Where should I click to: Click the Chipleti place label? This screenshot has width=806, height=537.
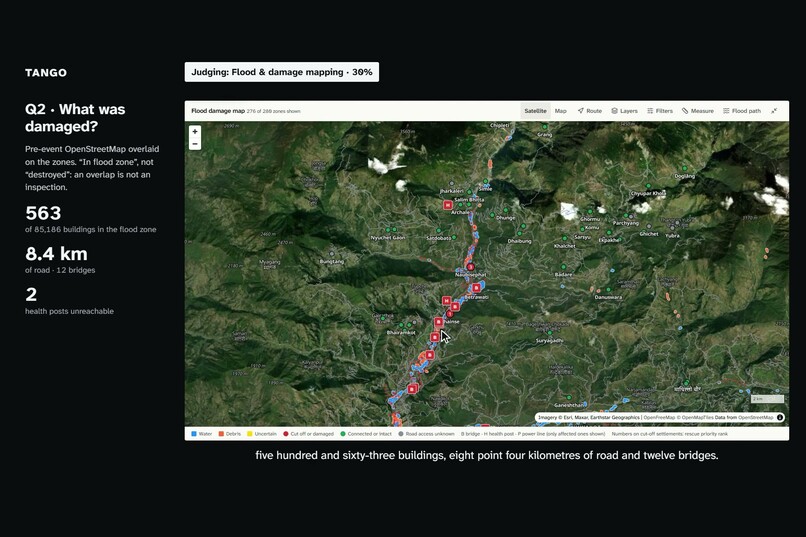[500, 125]
